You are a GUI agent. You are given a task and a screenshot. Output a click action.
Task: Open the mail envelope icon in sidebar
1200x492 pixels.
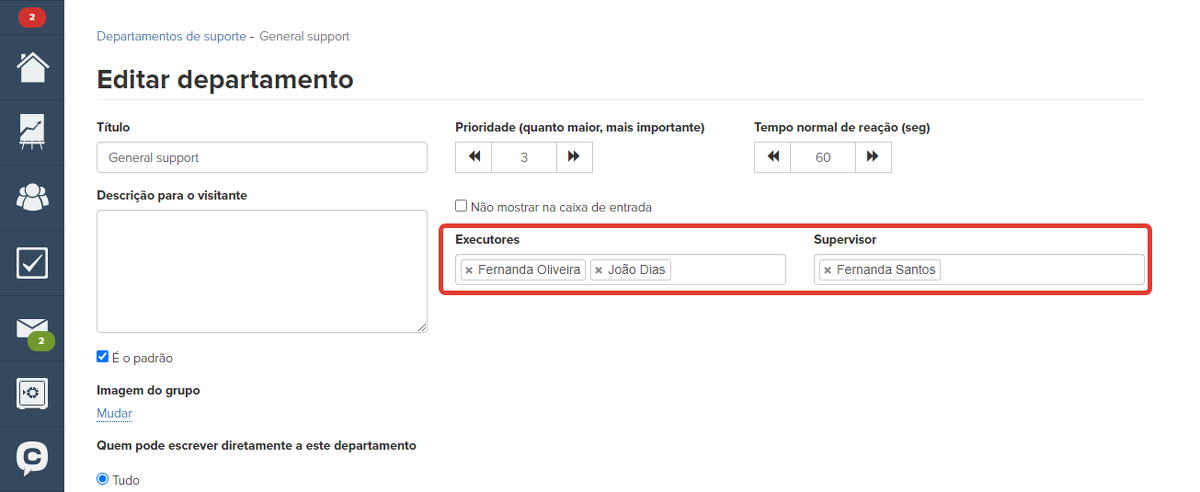(32, 328)
